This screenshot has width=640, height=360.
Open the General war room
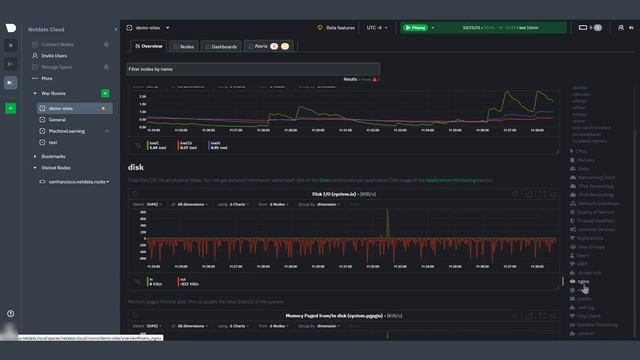click(x=57, y=120)
